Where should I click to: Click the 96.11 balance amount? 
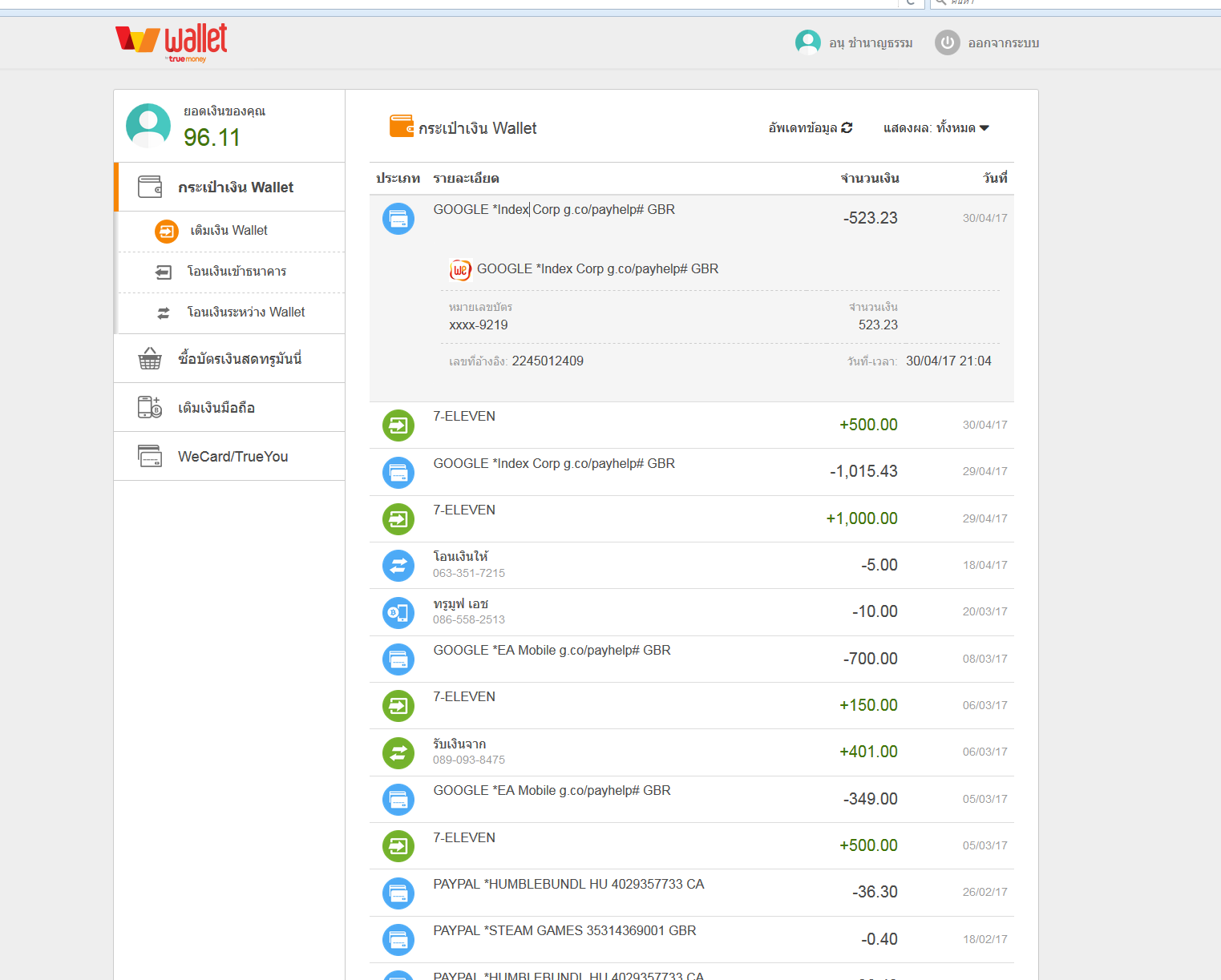point(212,138)
